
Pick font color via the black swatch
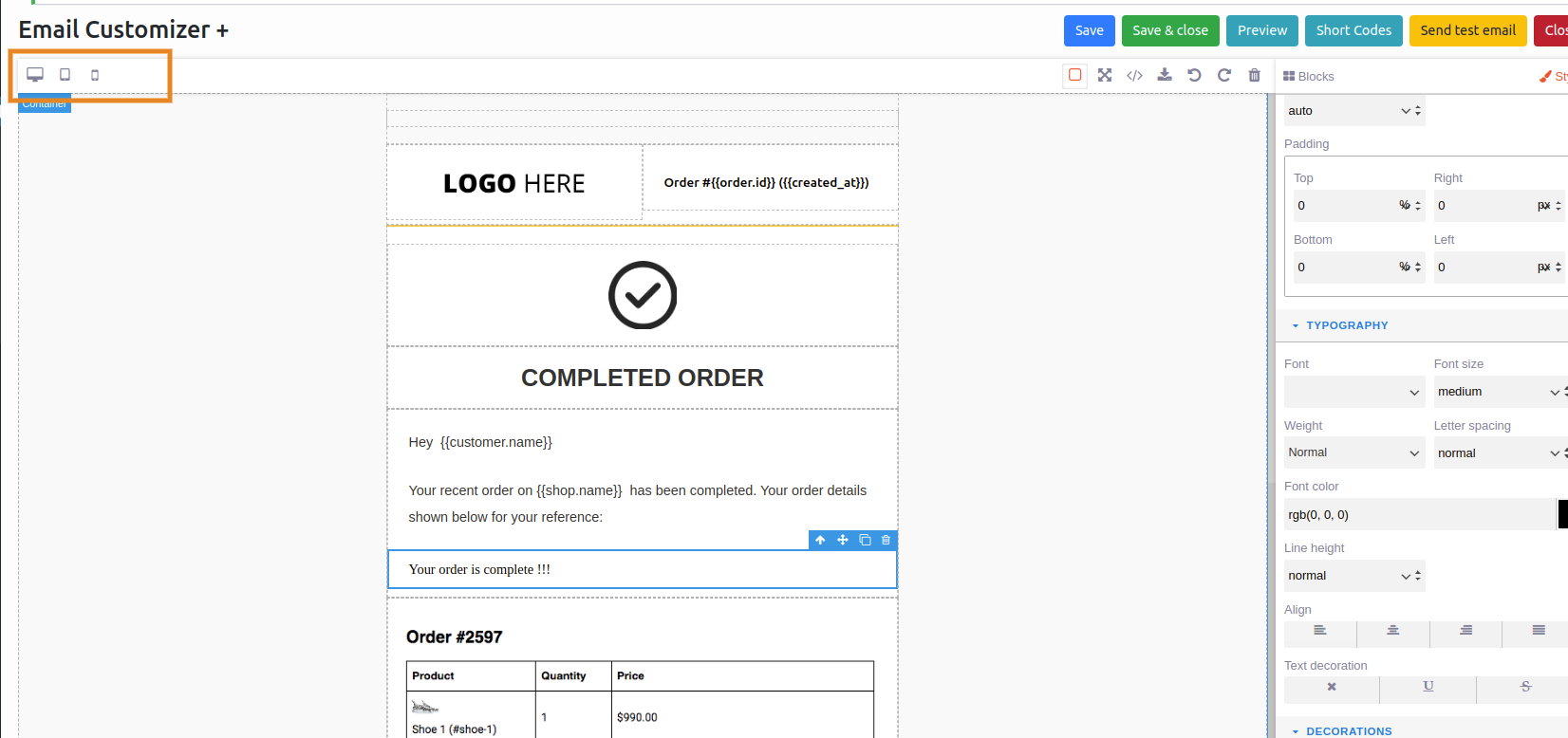point(1563,514)
